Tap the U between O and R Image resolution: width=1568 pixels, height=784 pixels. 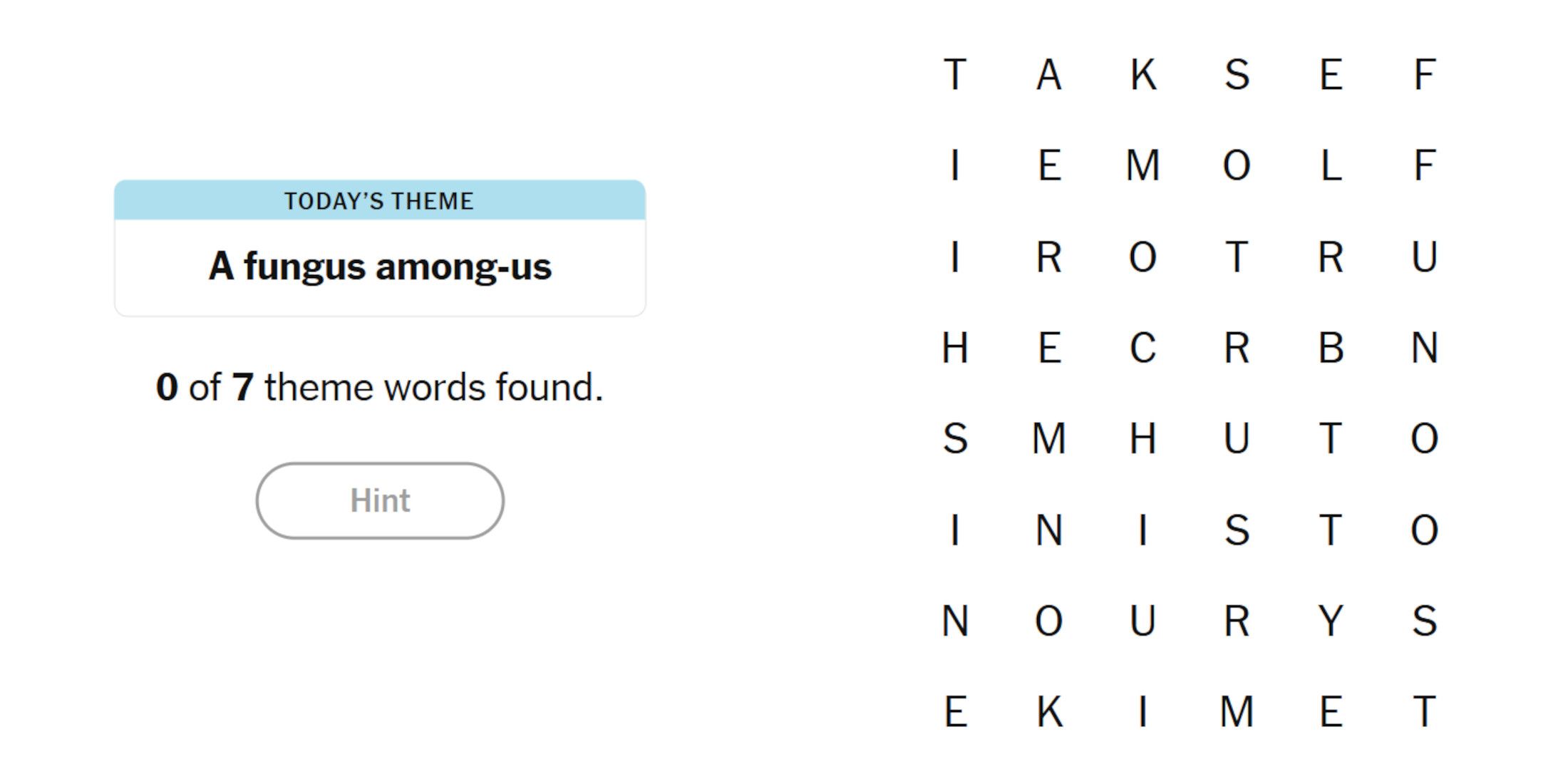pos(1143,621)
